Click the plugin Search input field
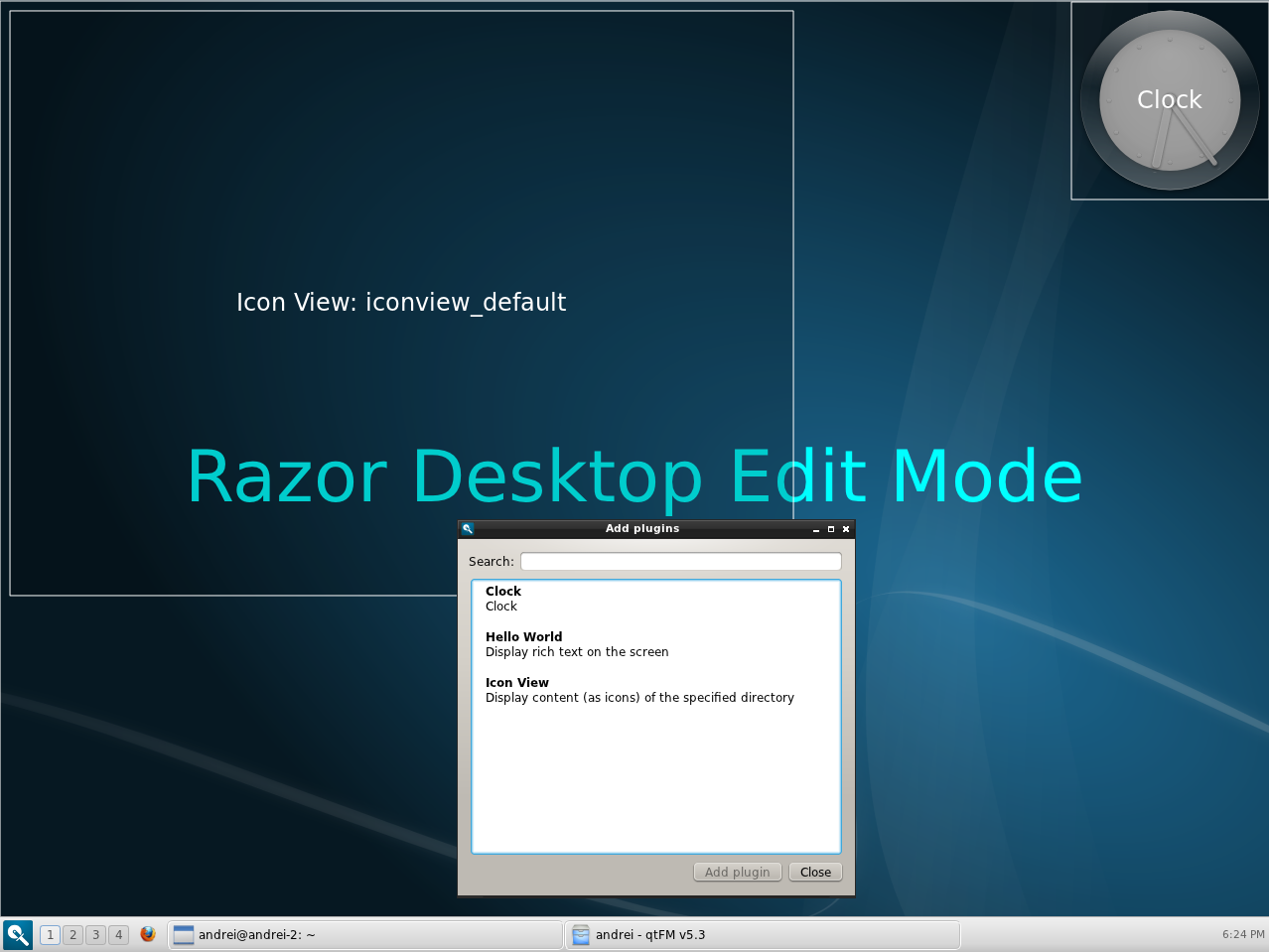Image resolution: width=1269 pixels, height=952 pixels. [x=680, y=561]
